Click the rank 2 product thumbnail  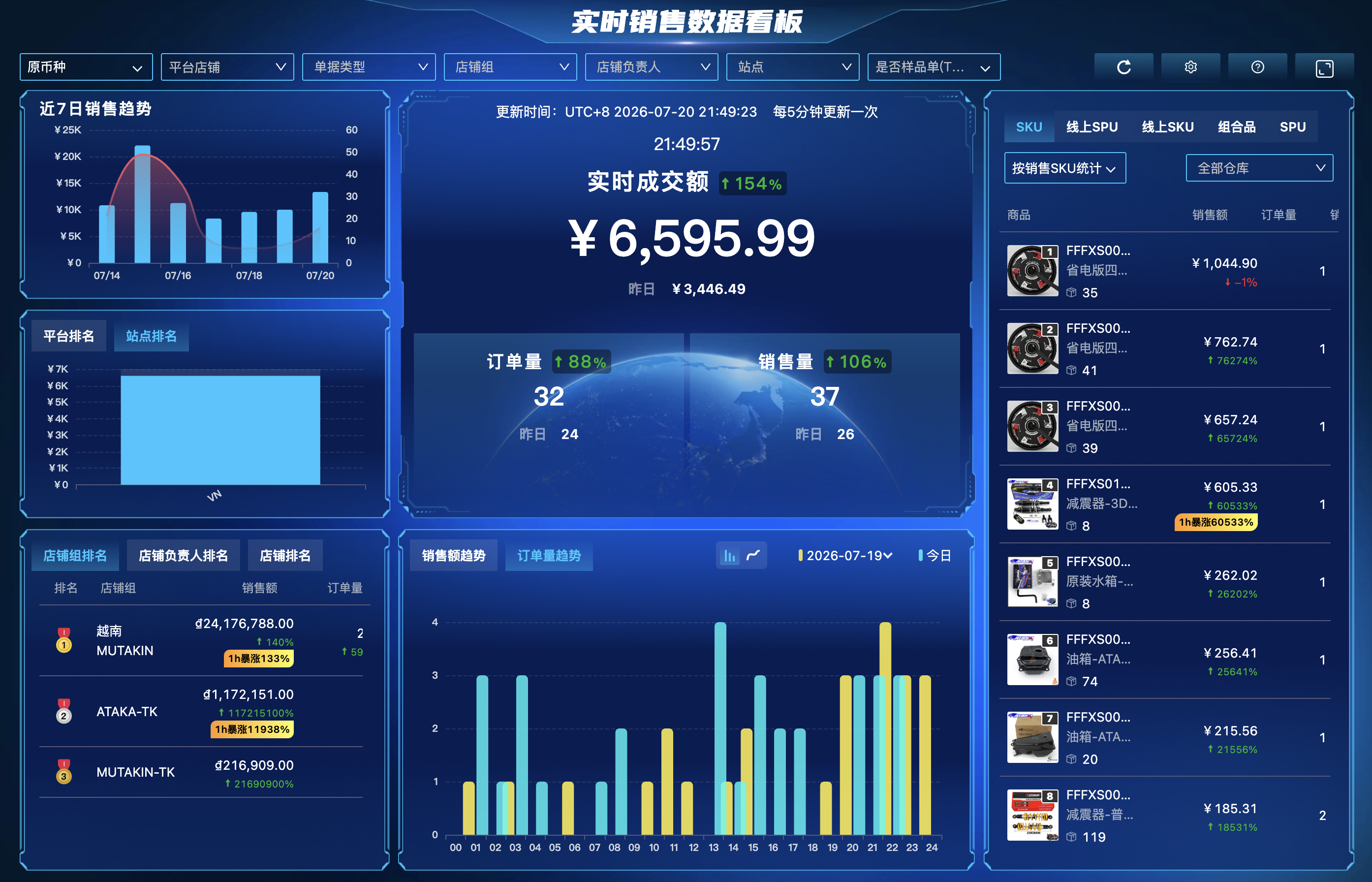click(1032, 348)
